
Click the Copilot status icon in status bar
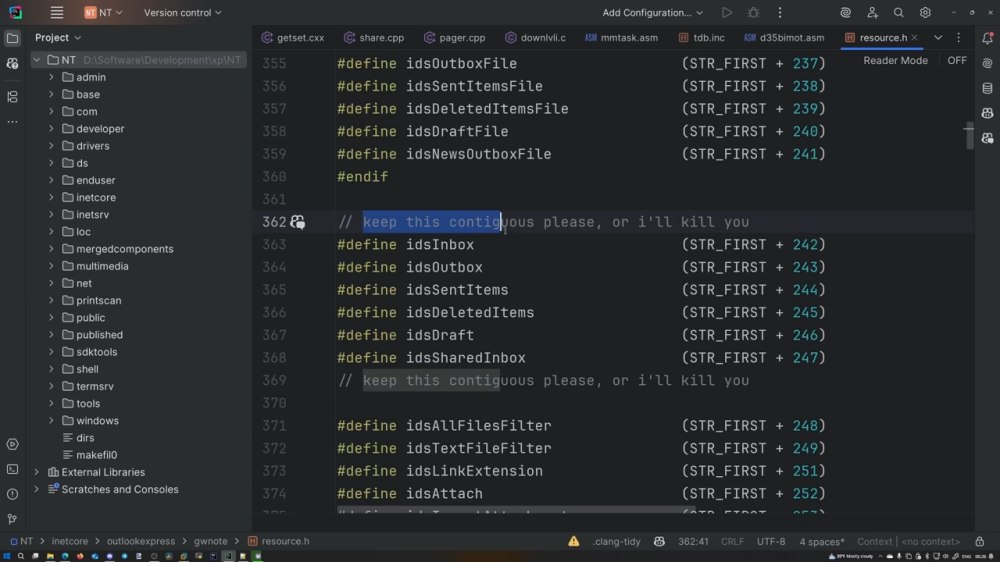(x=659, y=541)
